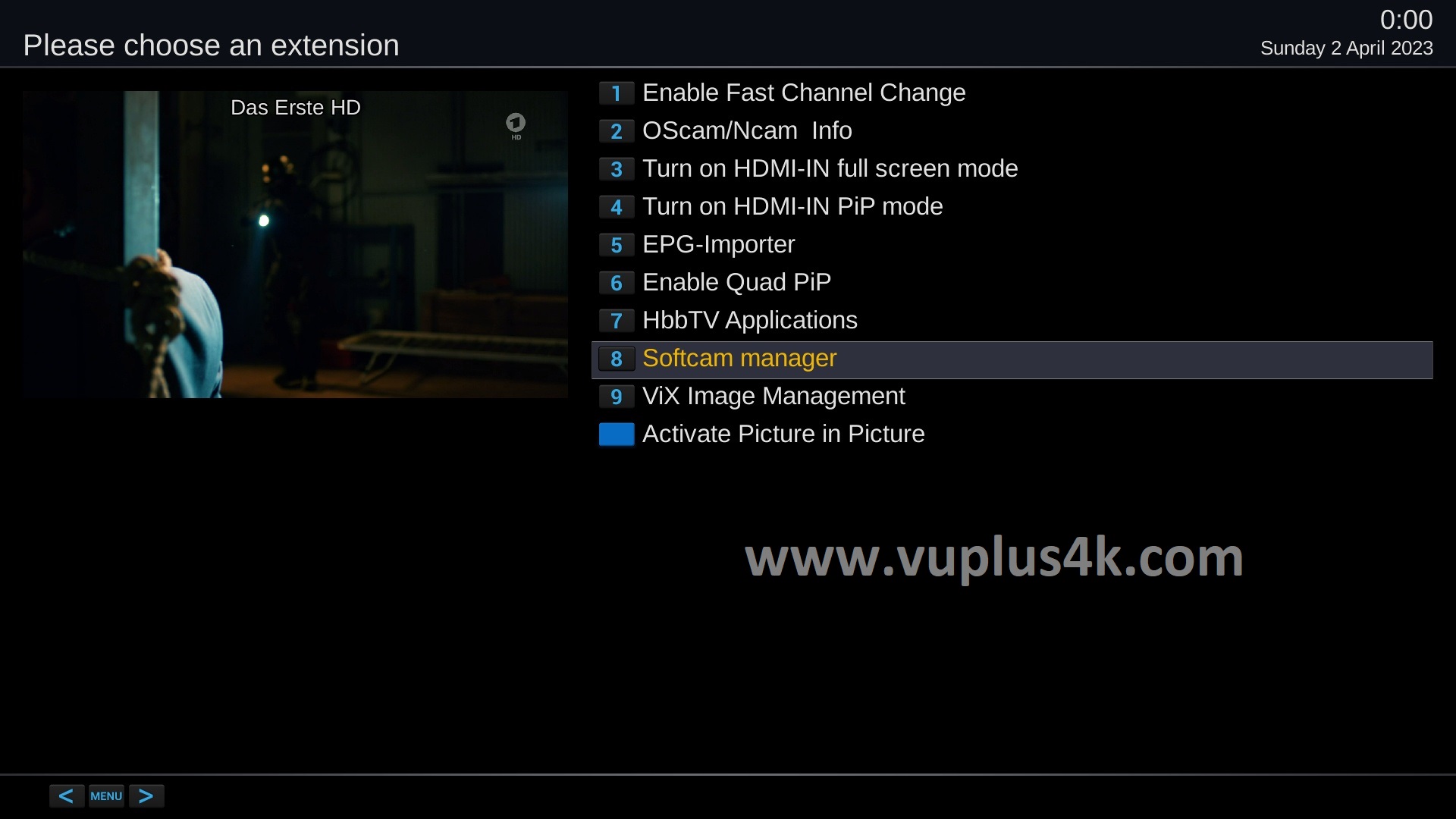The image size is (1456, 819).
Task: Click the number 9 shortcut badge
Action: (617, 397)
